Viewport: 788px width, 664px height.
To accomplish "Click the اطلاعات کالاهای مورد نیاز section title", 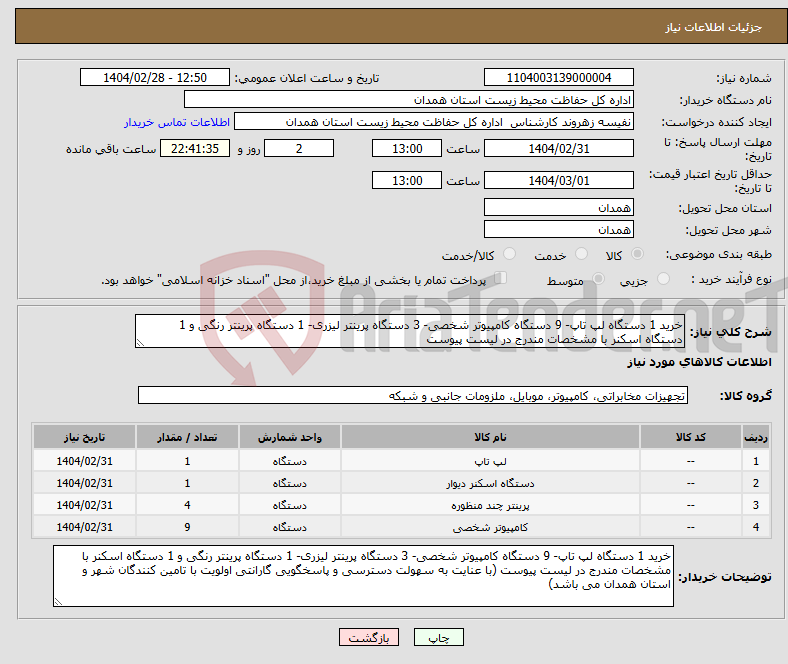I will tap(699, 362).
